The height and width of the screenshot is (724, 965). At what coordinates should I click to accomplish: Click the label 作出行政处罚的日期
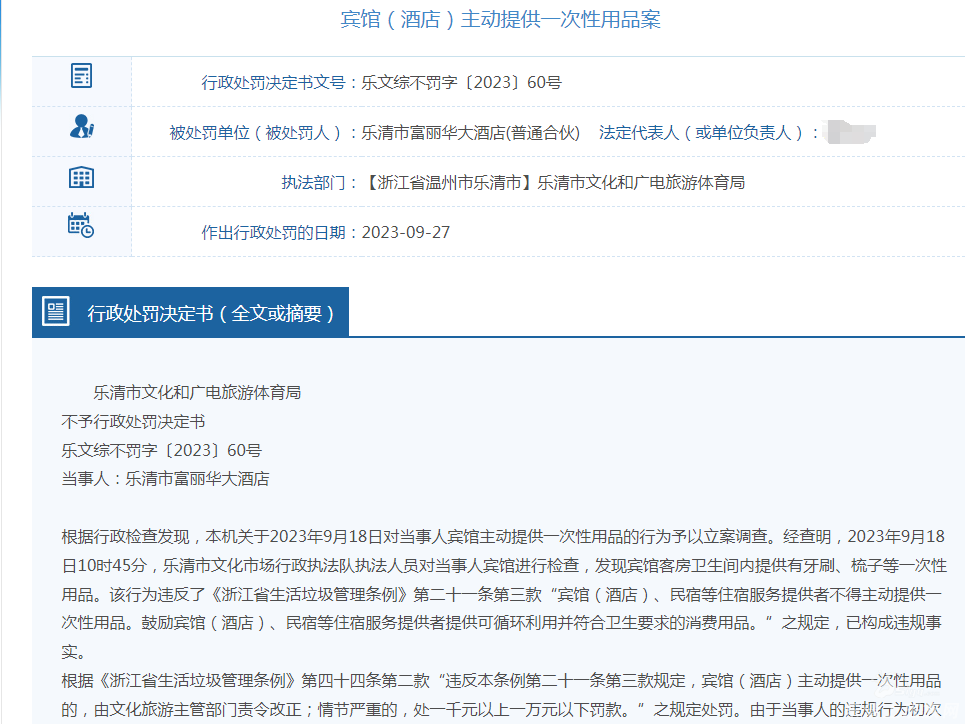click(x=273, y=233)
